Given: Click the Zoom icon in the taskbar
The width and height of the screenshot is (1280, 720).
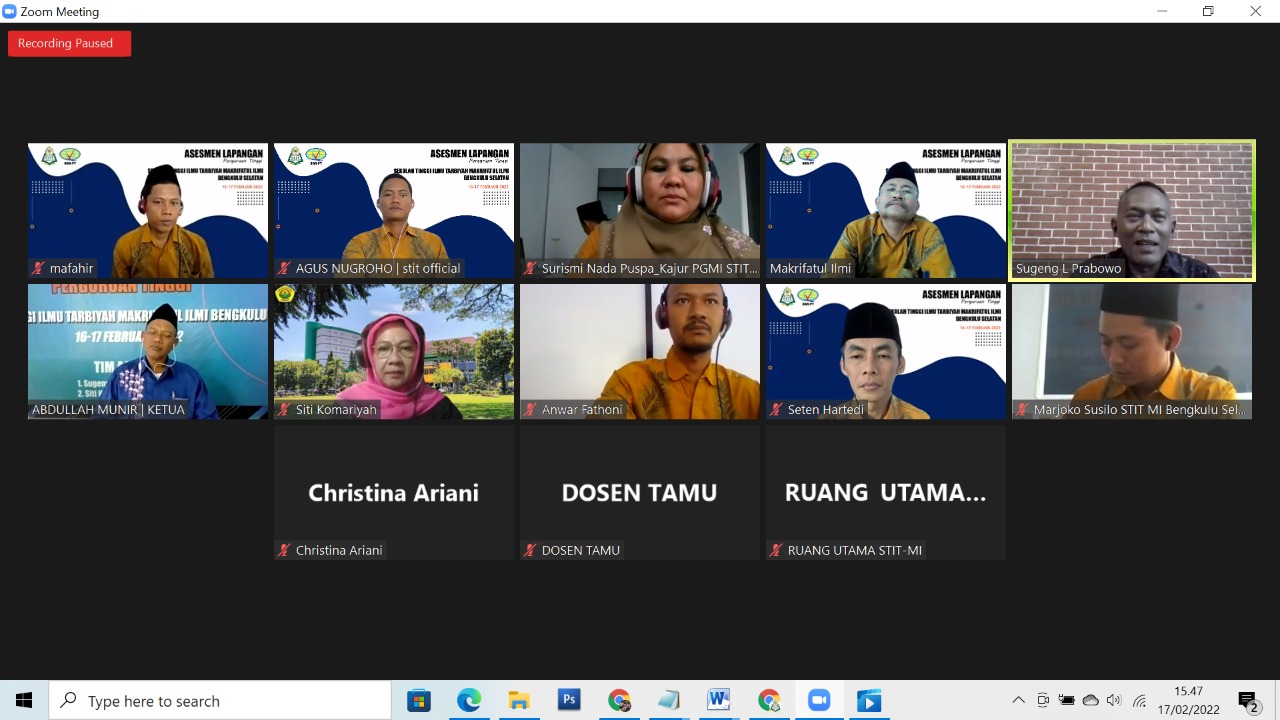Looking at the screenshot, I should [x=819, y=701].
